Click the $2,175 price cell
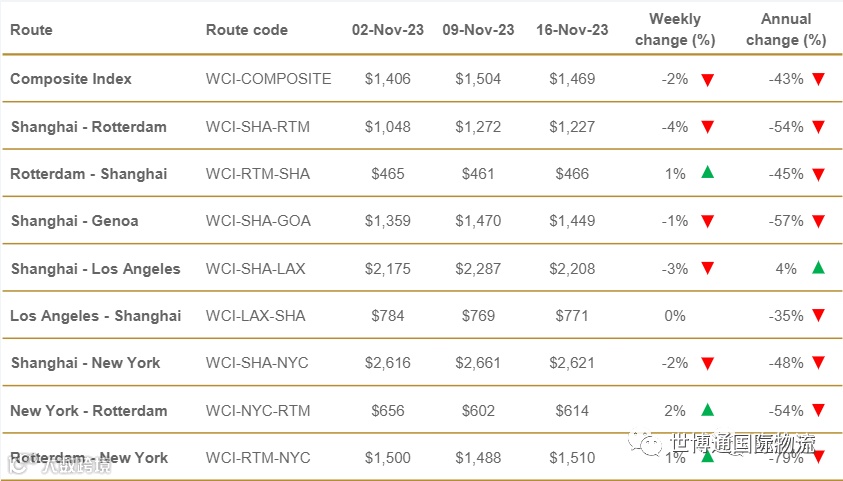 coord(387,268)
